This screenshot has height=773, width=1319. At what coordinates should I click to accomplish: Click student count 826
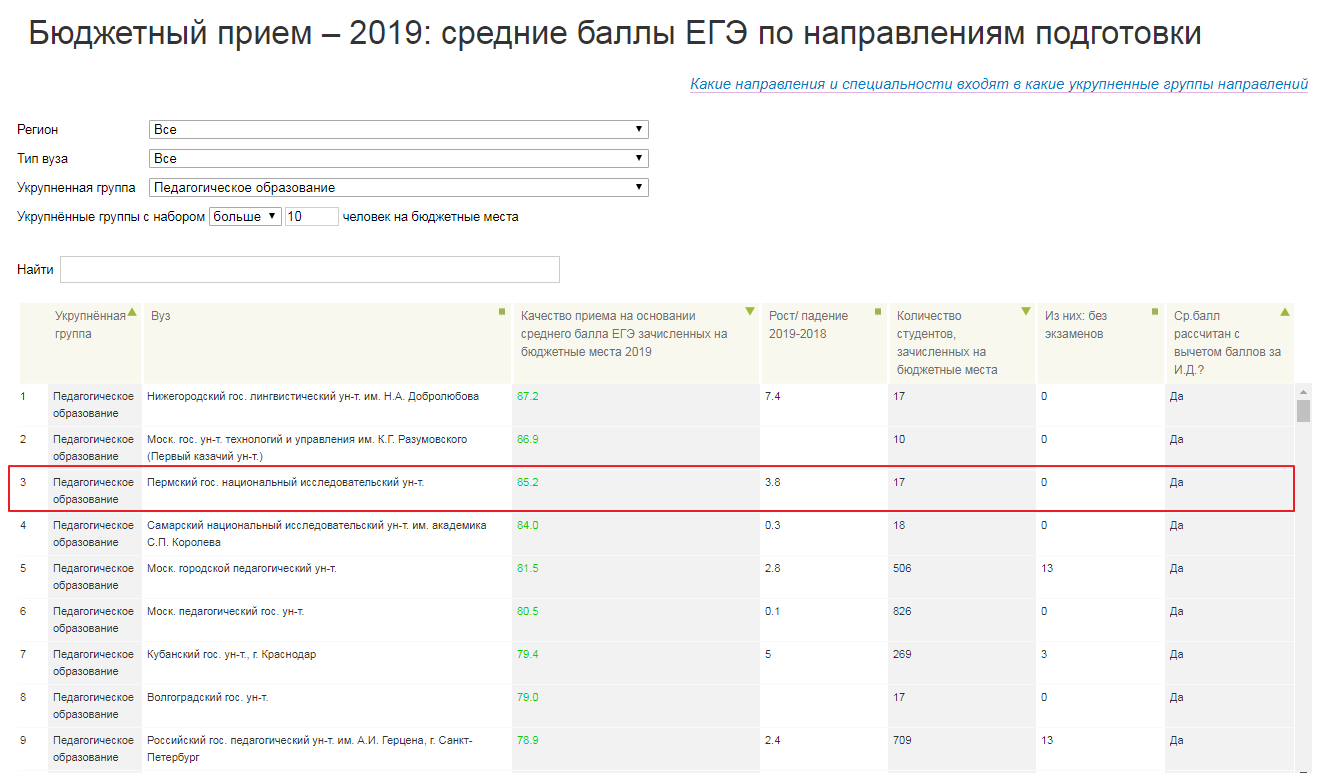tap(903, 611)
